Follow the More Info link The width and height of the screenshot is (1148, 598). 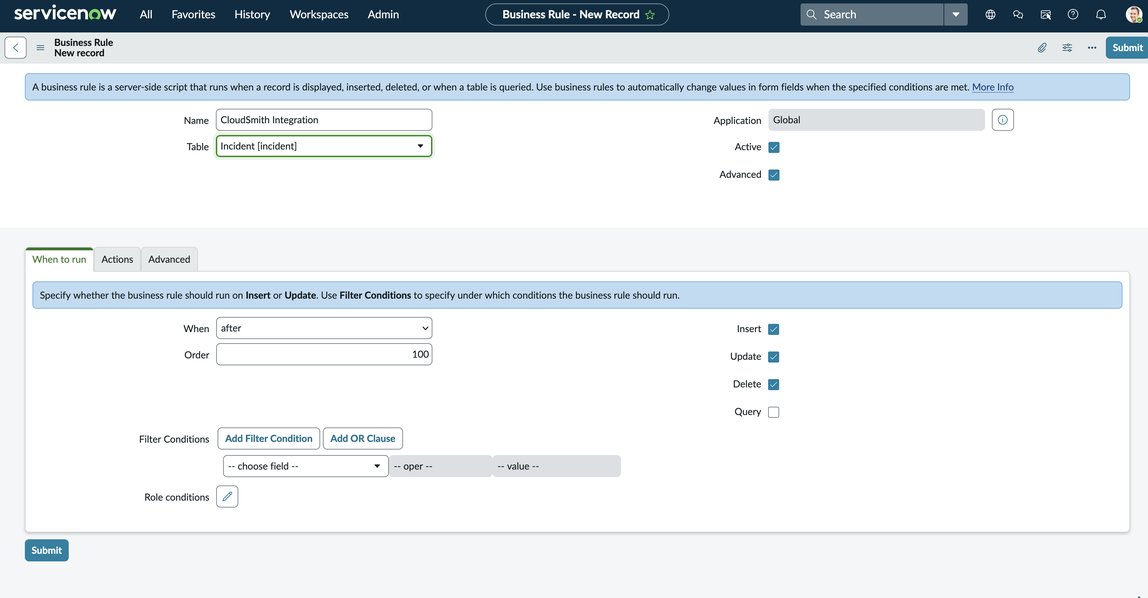pyautogui.click(x=992, y=87)
